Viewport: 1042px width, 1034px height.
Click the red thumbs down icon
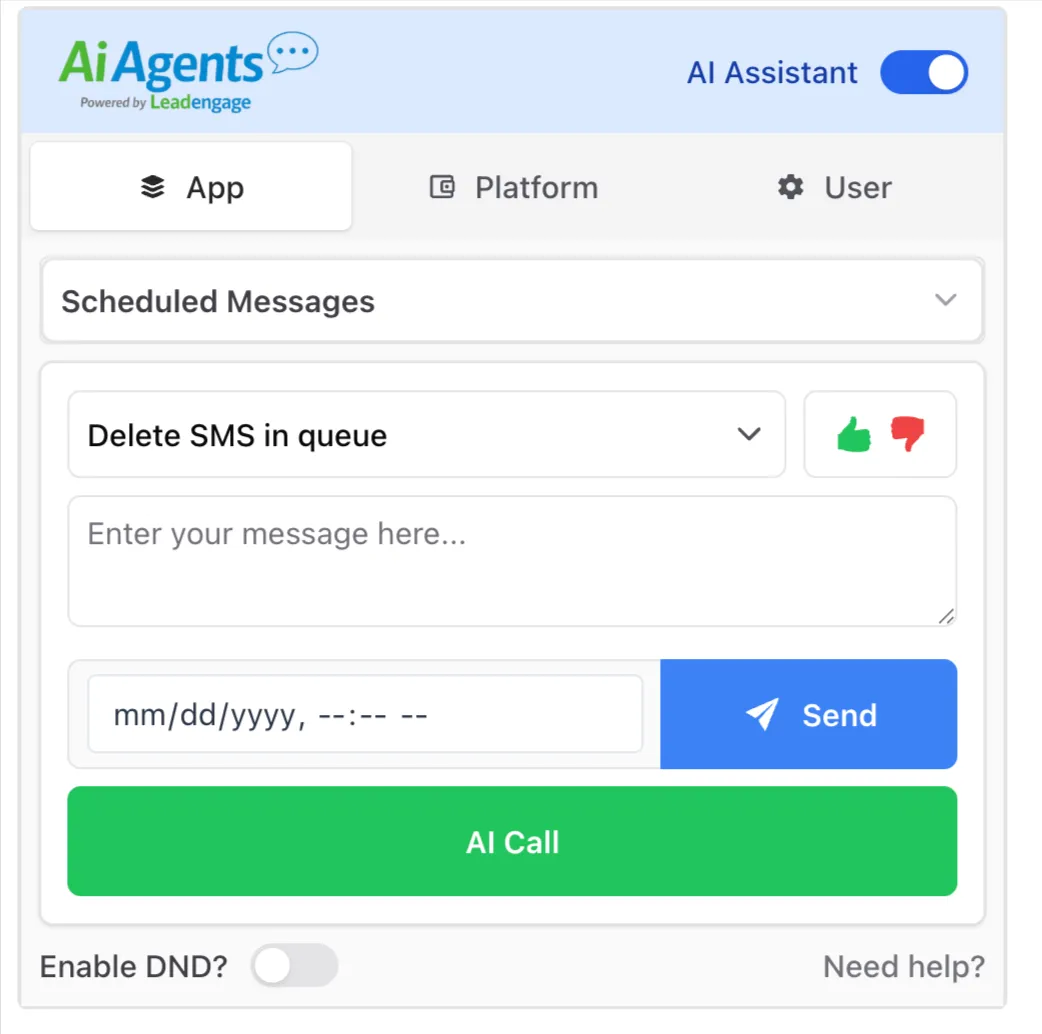click(908, 434)
